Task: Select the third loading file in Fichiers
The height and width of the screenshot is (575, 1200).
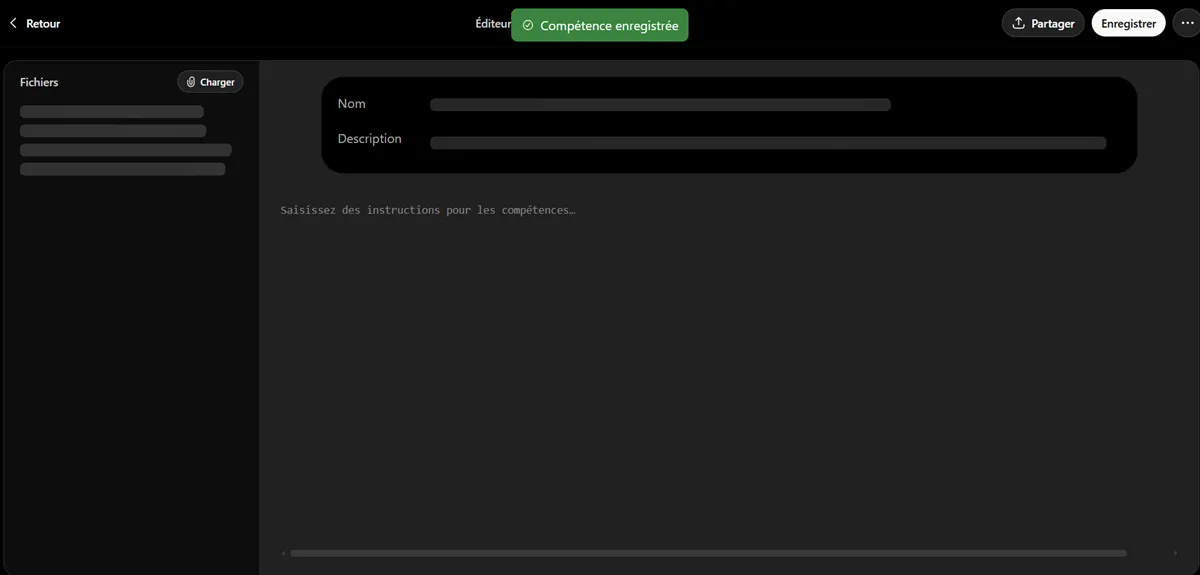Action: [126, 150]
